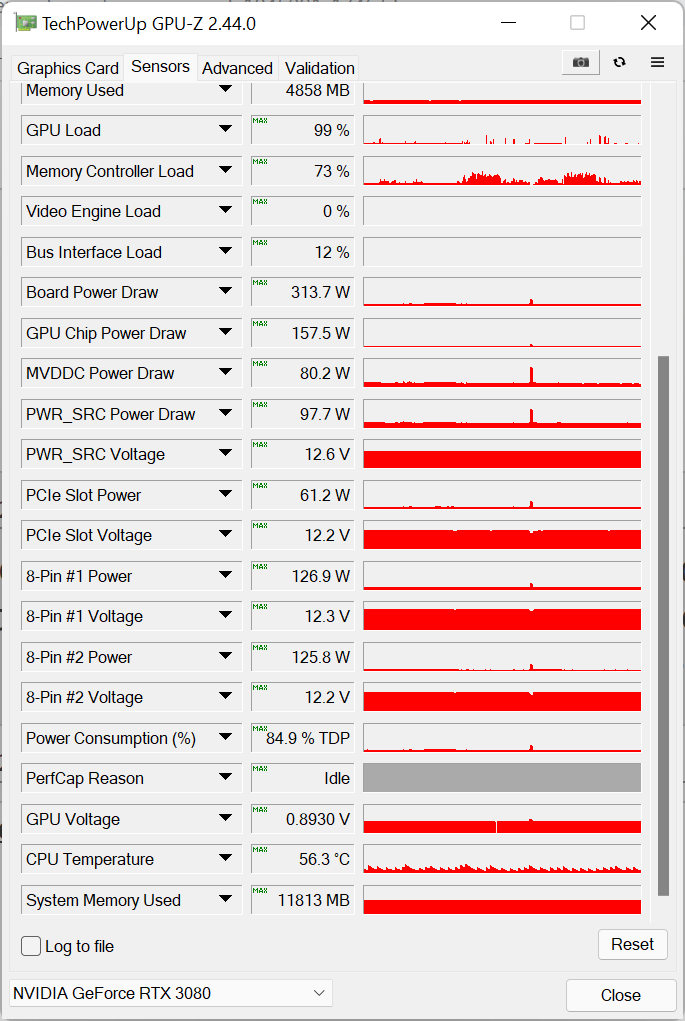Open the CPU Temperature sensor dropdown
This screenshot has width=685, height=1021.
coord(225,859)
